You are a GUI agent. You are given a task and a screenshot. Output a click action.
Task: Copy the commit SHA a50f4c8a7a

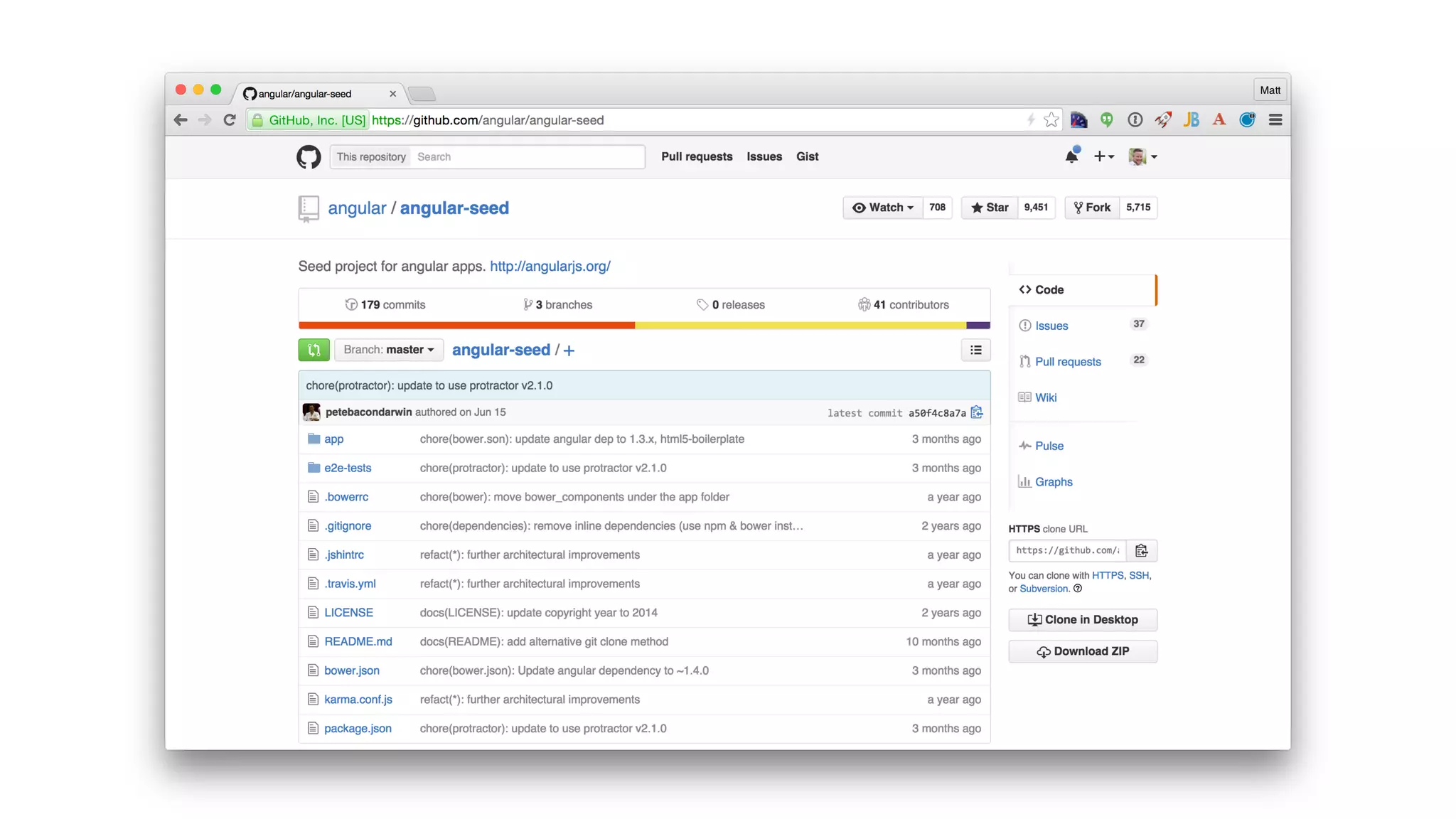(977, 412)
